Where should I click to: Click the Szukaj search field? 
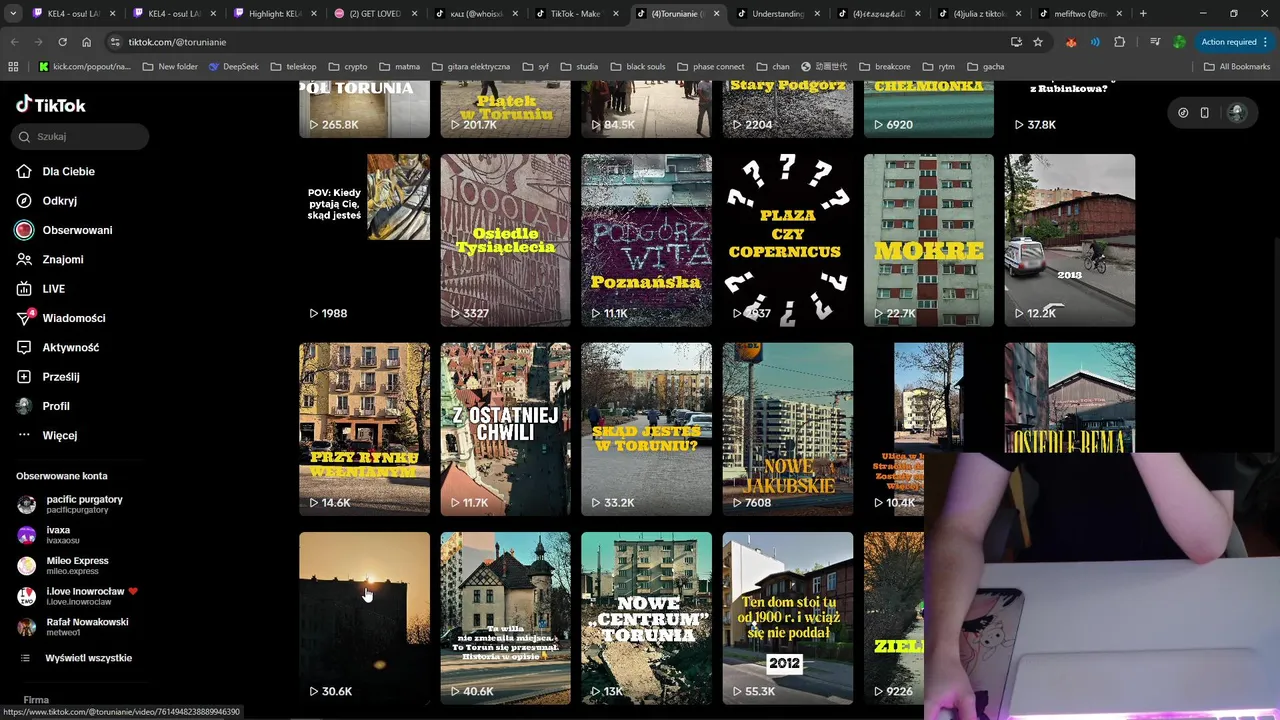(x=80, y=136)
